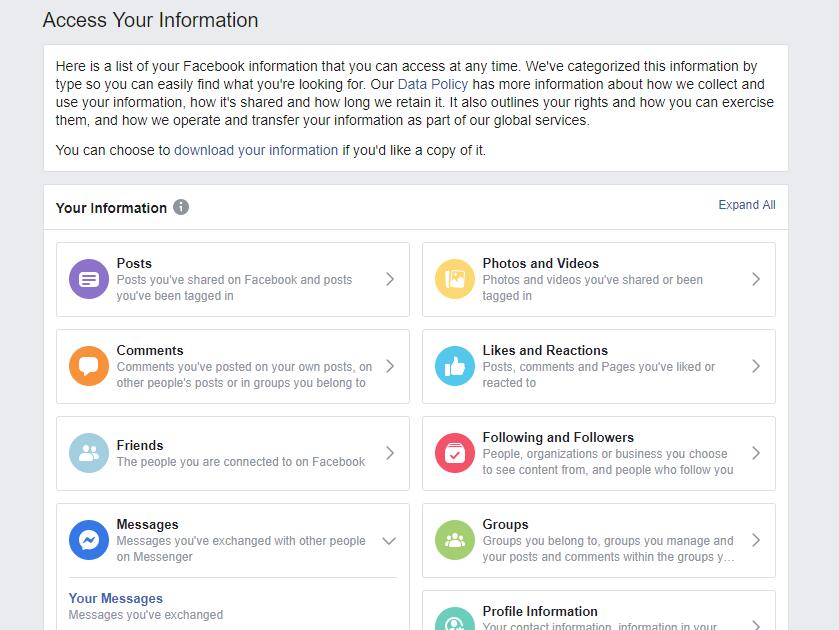Viewport: 839px width, 630px height.
Task: Expand the Likes and Reactions chevron
Action: [x=756, y=366]
